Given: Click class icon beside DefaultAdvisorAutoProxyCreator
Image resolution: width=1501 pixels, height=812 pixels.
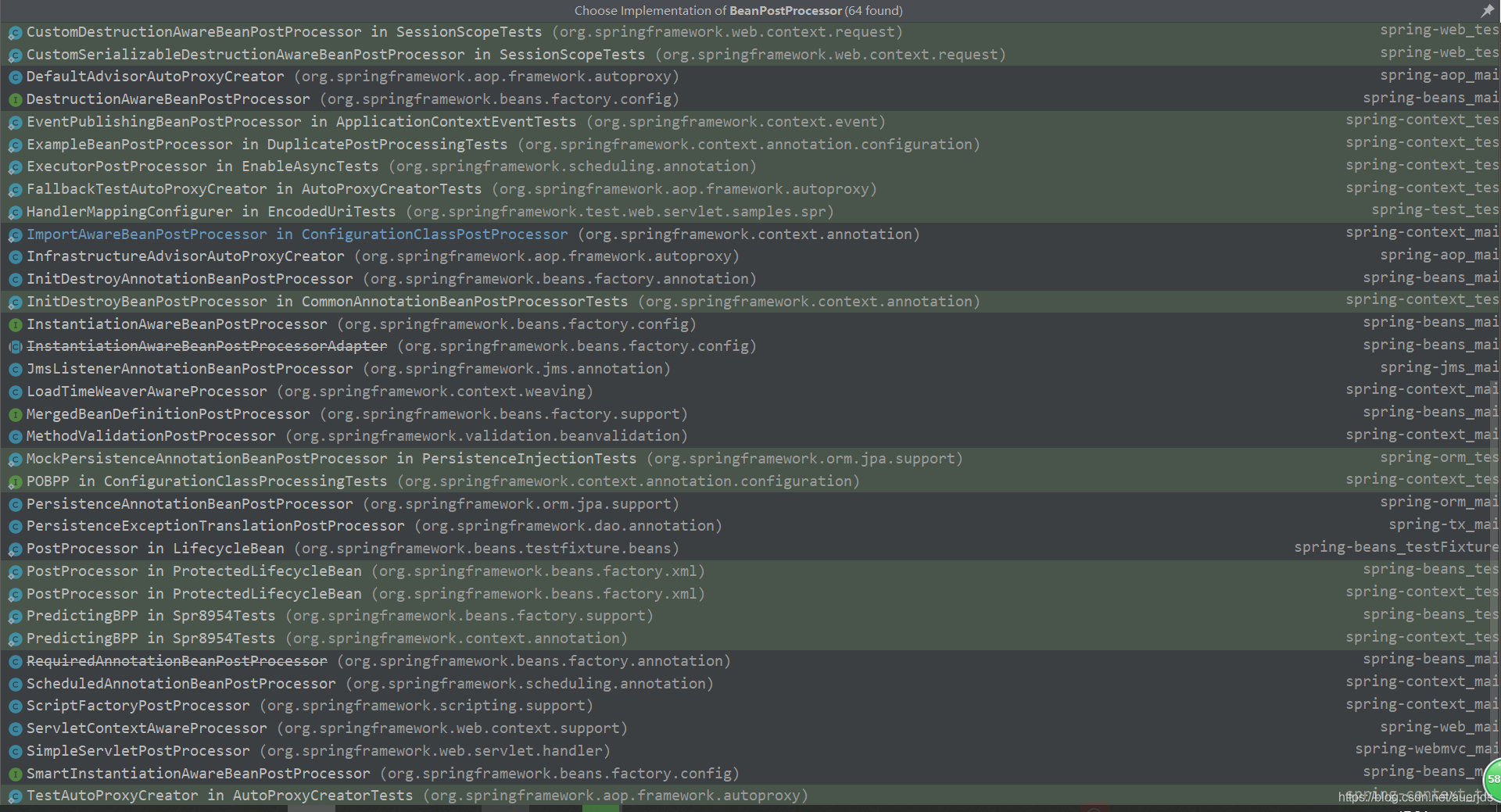Looking at the screenshot, I should tap(15, 77).
